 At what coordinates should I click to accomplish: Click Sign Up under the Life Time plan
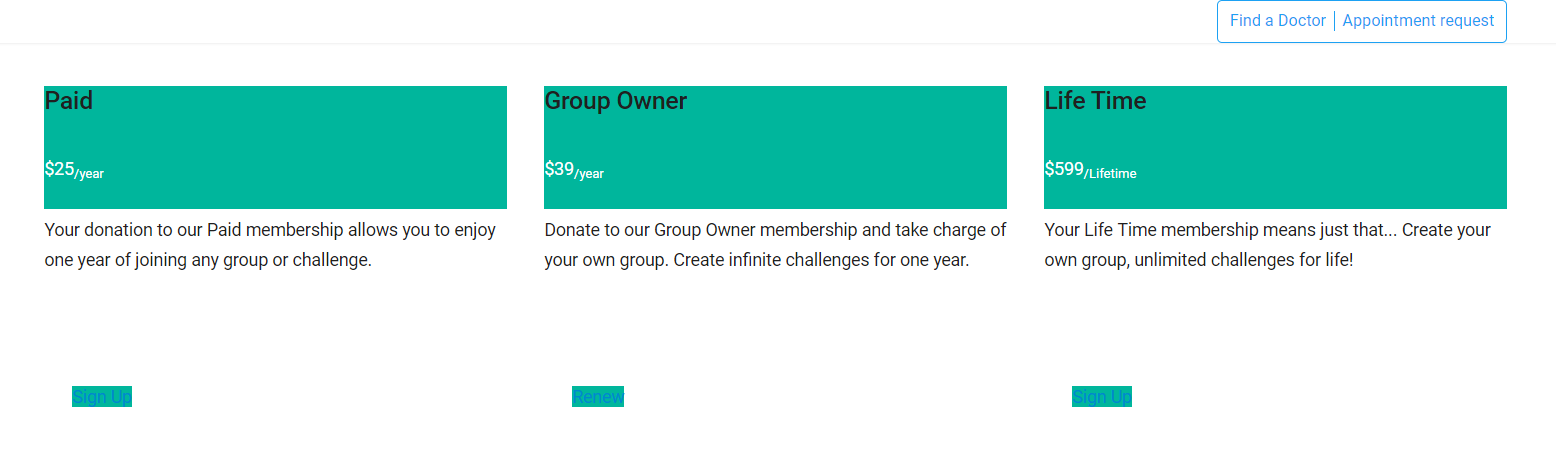click(1102, 397)
